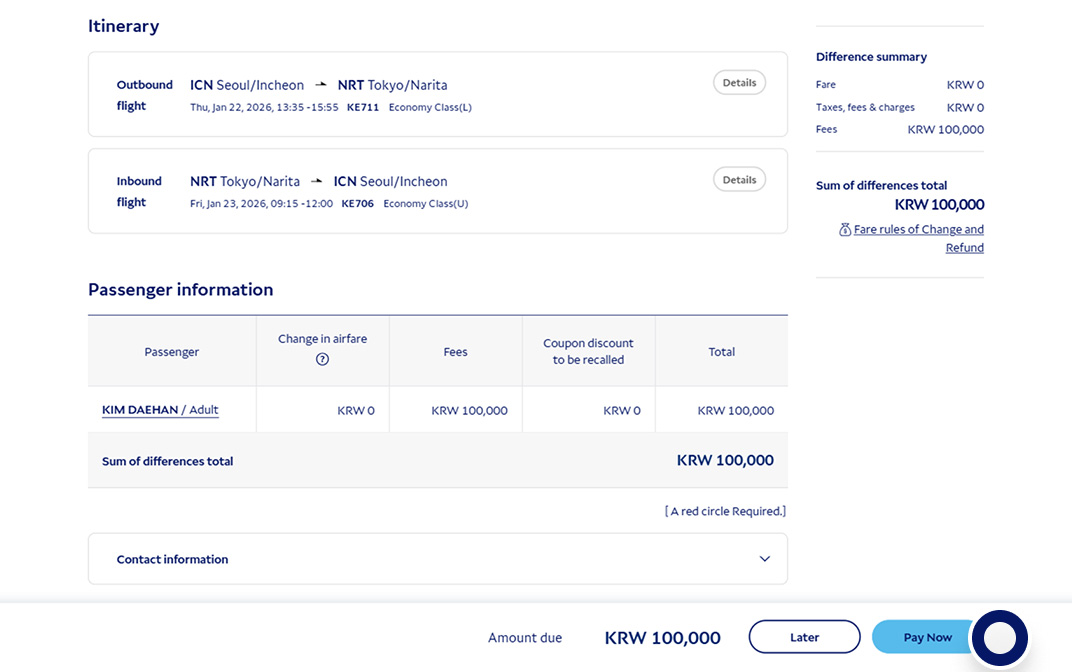
Task: Open details for the Outbound flight
Action: pos(739,82)
